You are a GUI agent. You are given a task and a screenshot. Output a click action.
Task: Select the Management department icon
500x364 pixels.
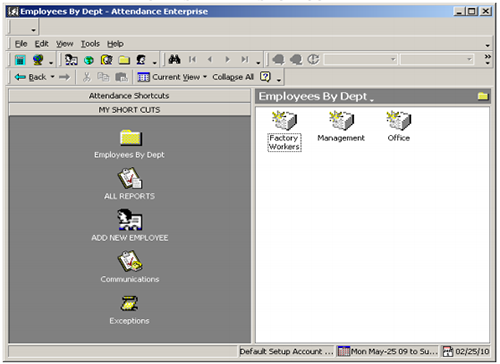pyautogui.click(x=341, y=121)
